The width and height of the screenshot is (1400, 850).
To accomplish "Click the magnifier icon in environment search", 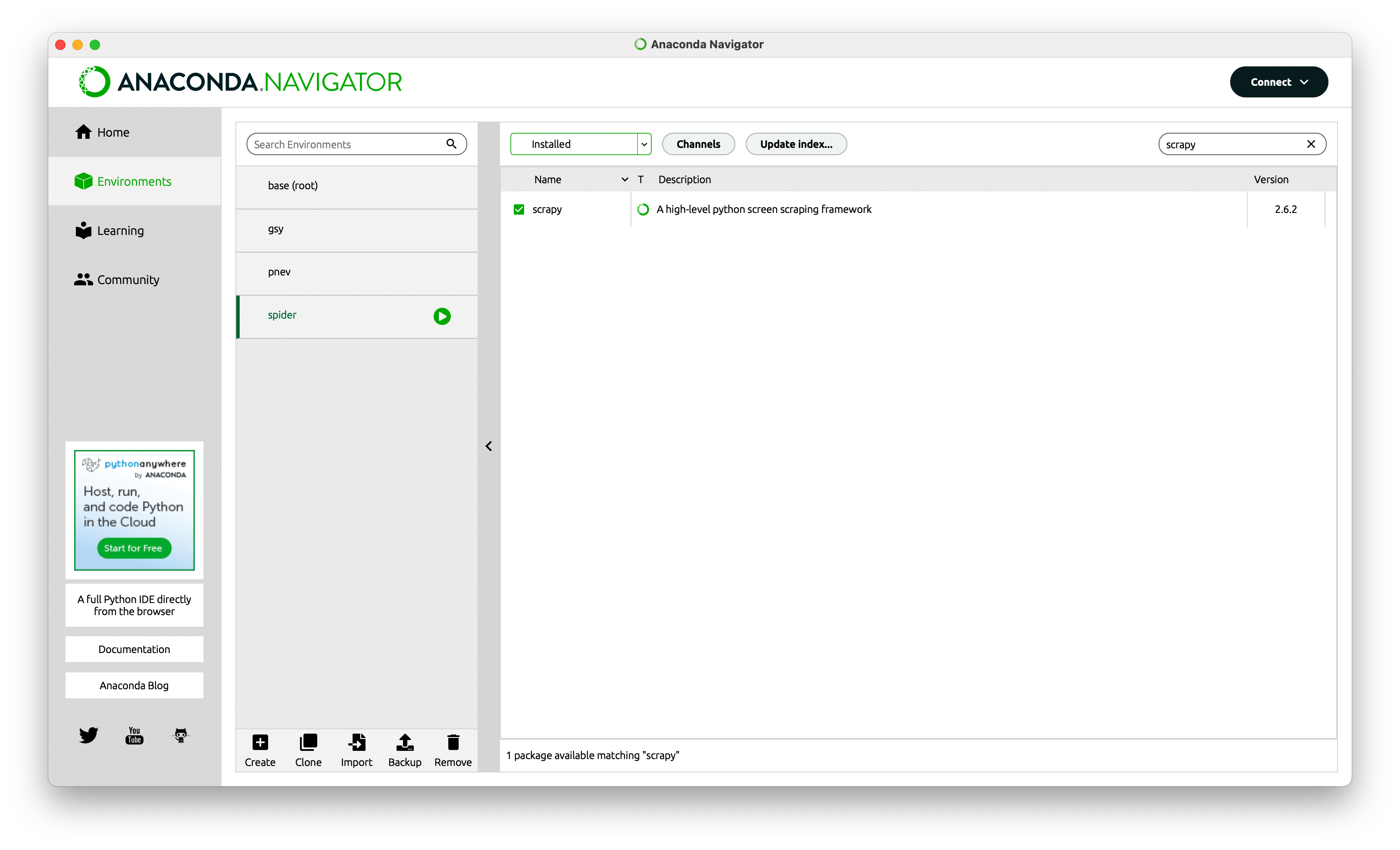I will [452, 144].
